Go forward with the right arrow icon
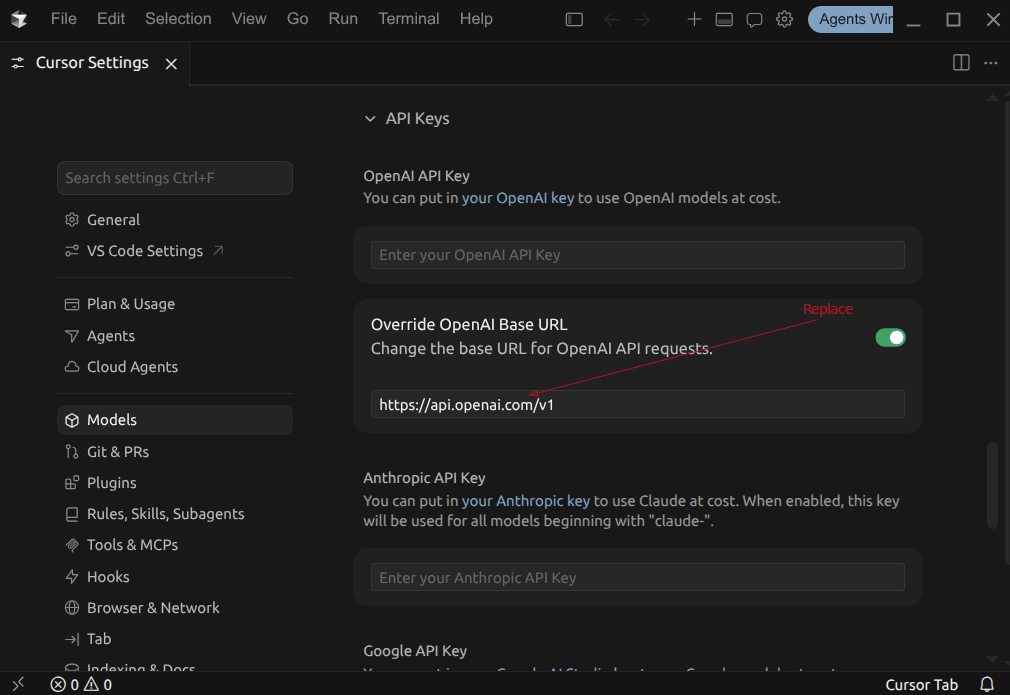 pos(642,20)
